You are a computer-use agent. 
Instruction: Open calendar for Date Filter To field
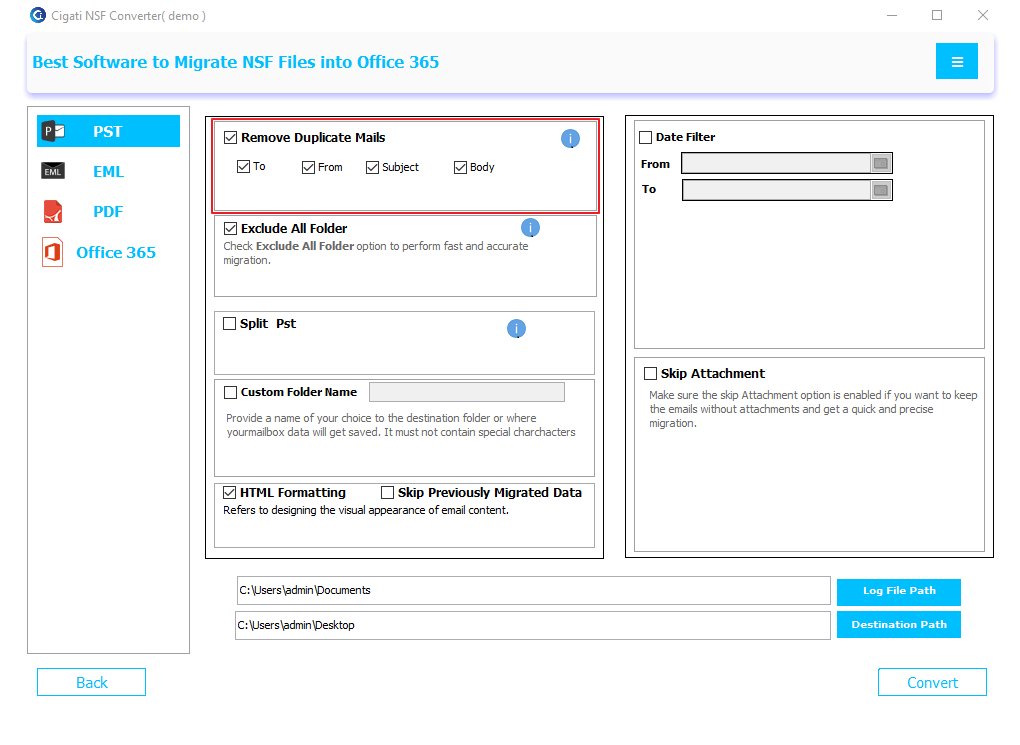coord(881,190)
